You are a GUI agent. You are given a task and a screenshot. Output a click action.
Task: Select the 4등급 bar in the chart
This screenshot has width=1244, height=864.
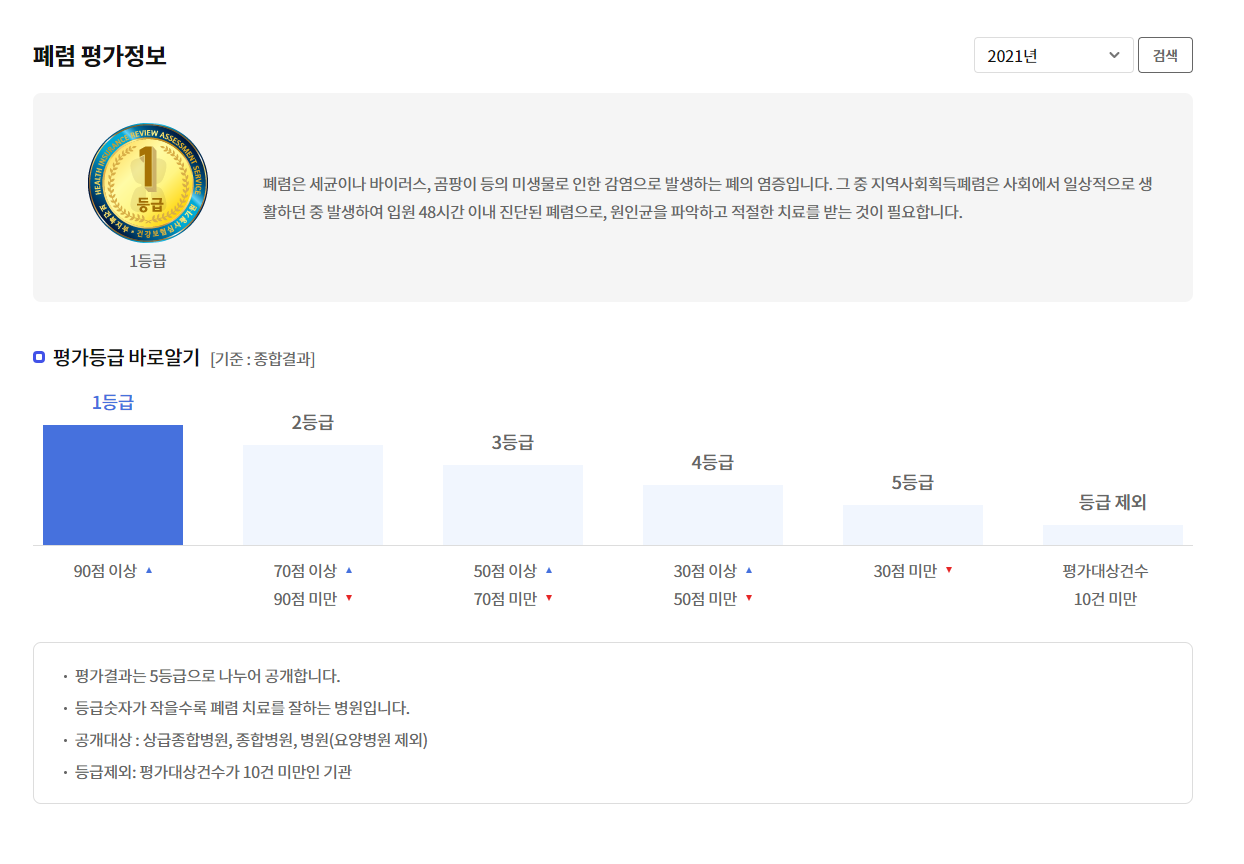[x=713, y=515]
